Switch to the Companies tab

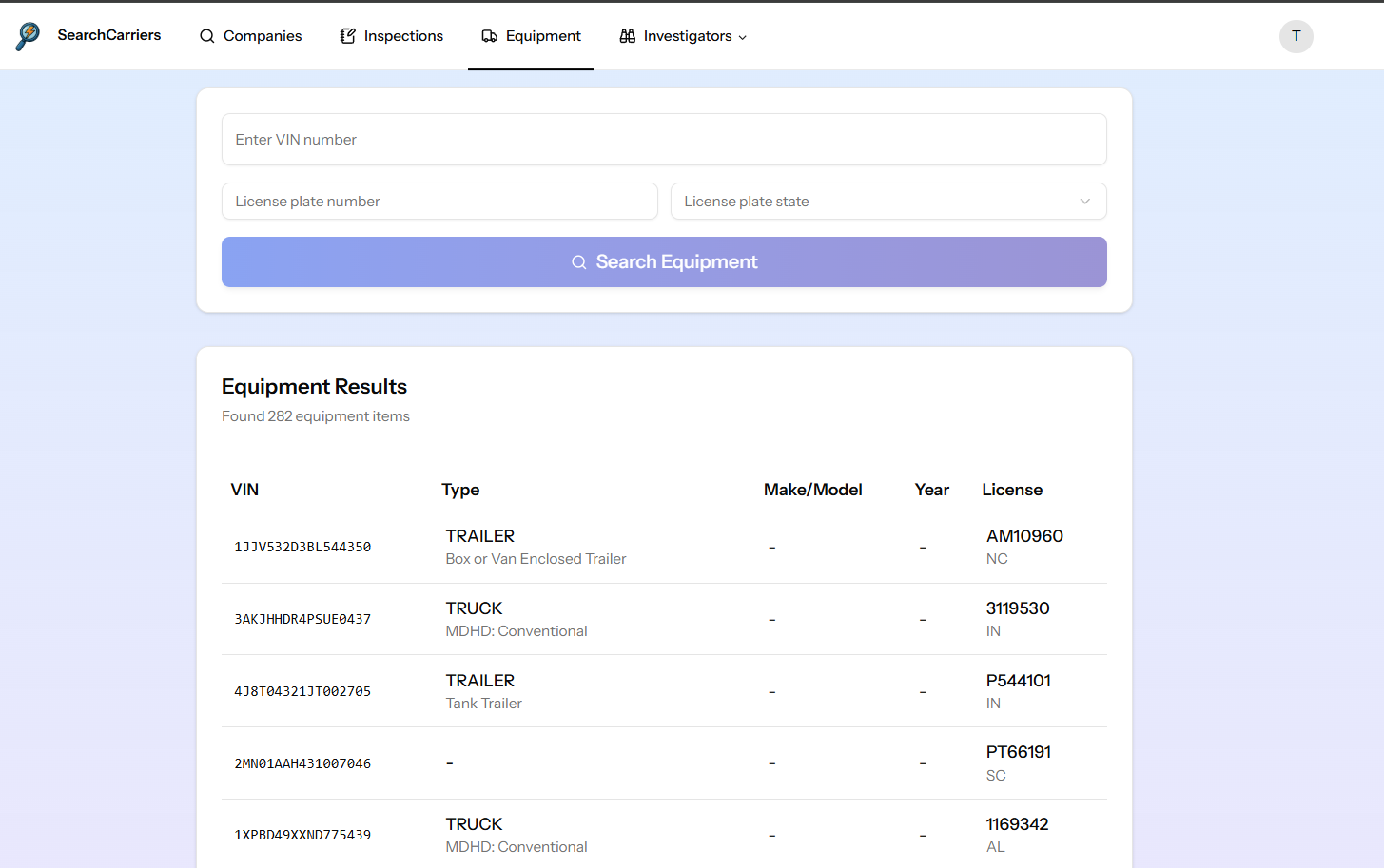[250, 35]
